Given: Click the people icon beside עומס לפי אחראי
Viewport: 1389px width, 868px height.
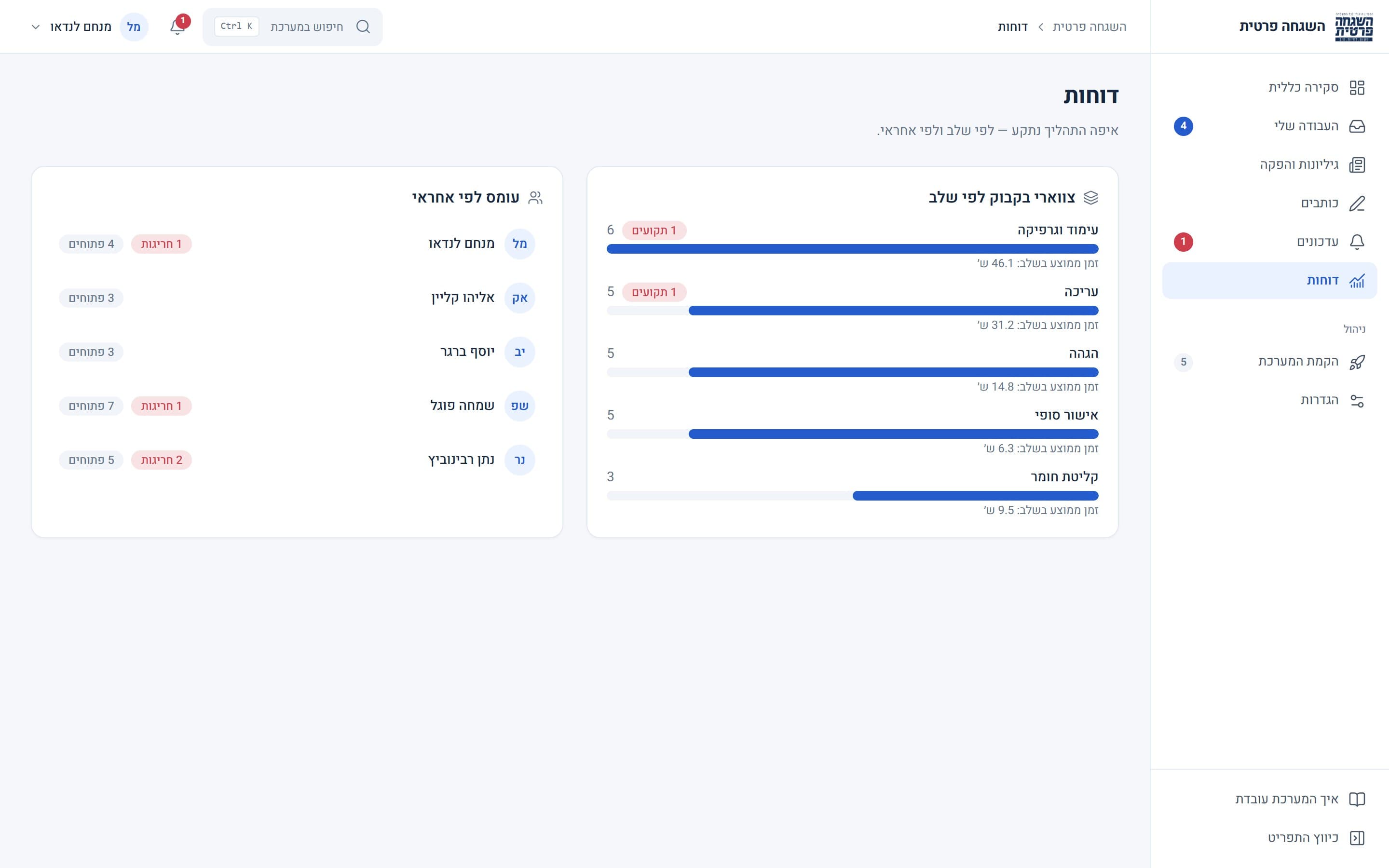Looking at the screenshot, I should (535, 198).
